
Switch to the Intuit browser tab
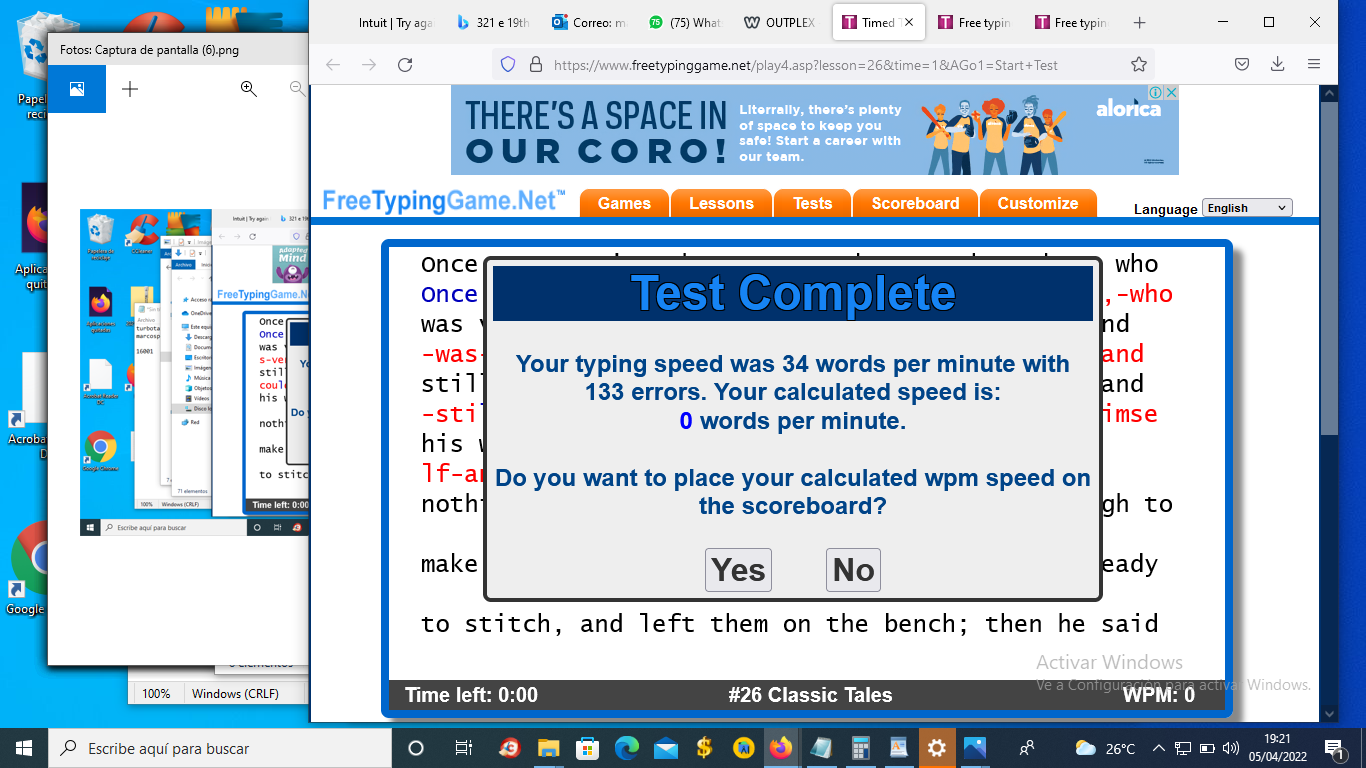point(395,22)
